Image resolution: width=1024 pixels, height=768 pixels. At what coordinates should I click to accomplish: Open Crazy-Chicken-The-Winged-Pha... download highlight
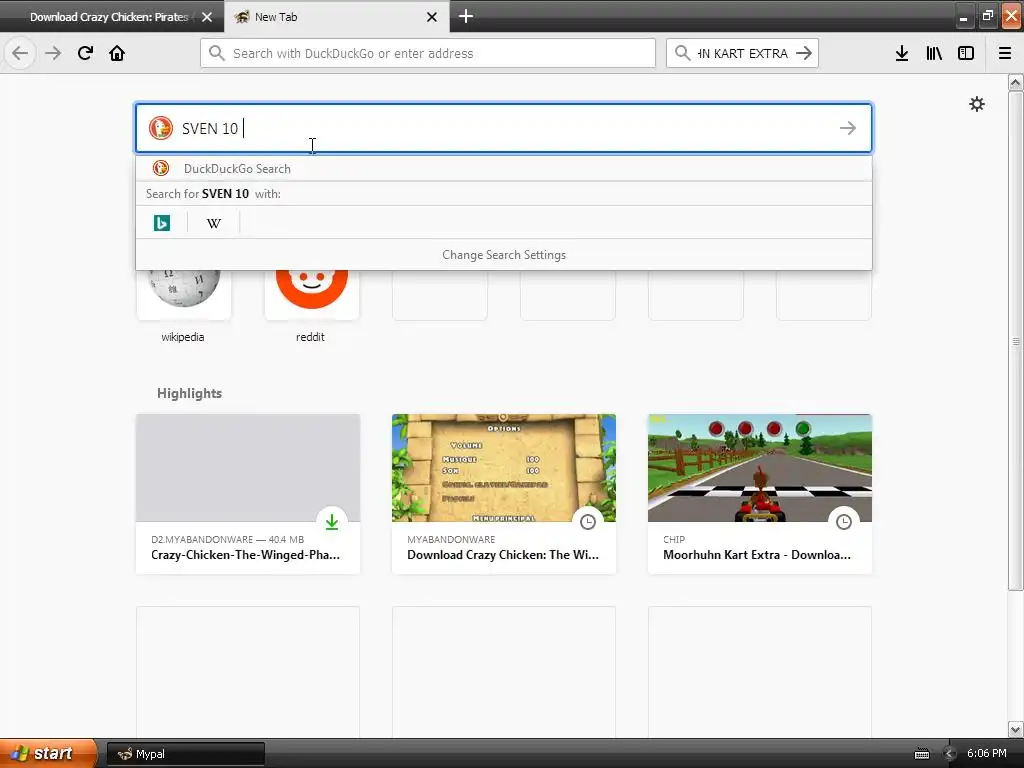pos(248,494)
